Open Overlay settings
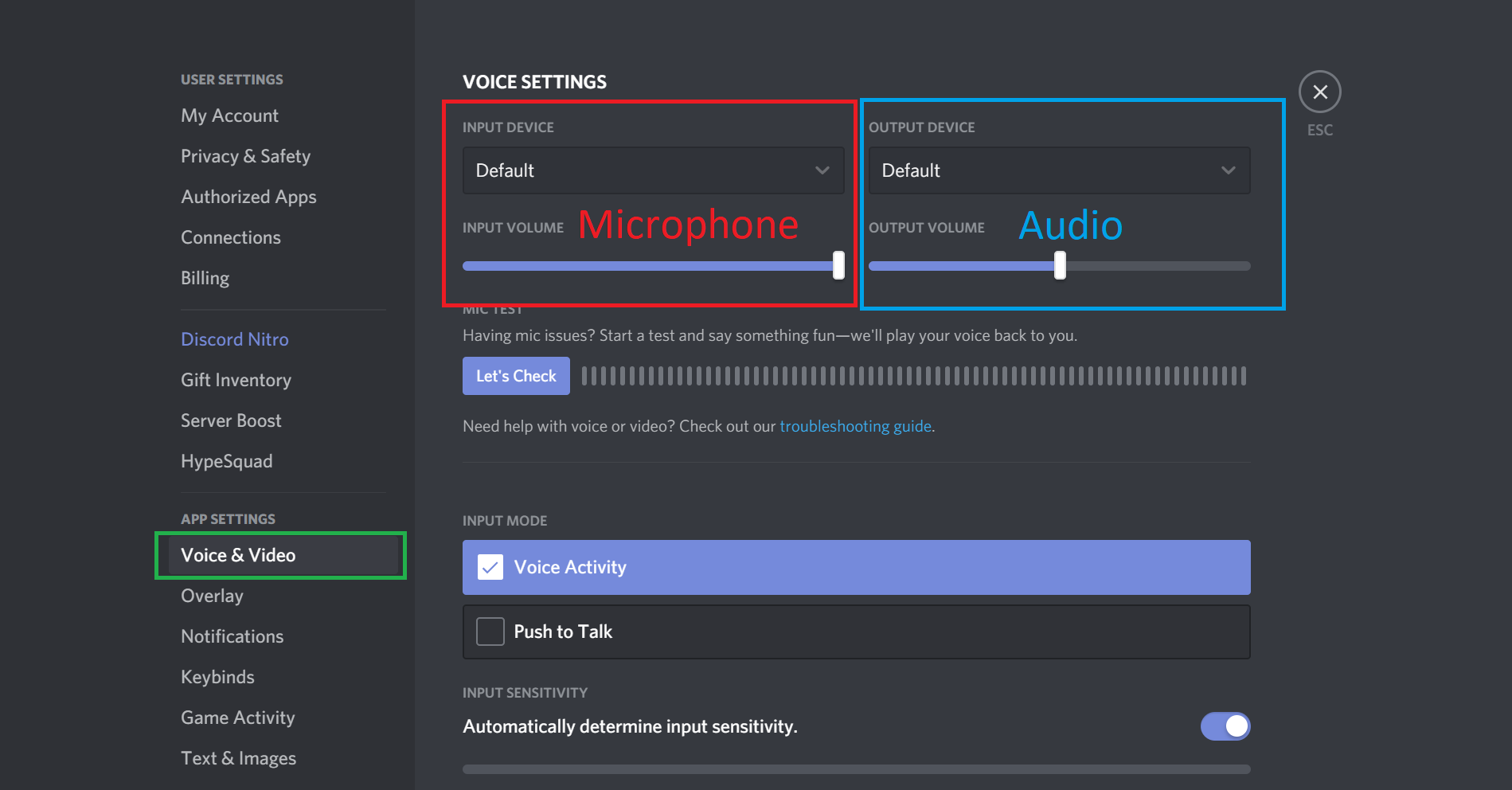Viewport: 1512px width, 790px height. [x=212, y=596]
